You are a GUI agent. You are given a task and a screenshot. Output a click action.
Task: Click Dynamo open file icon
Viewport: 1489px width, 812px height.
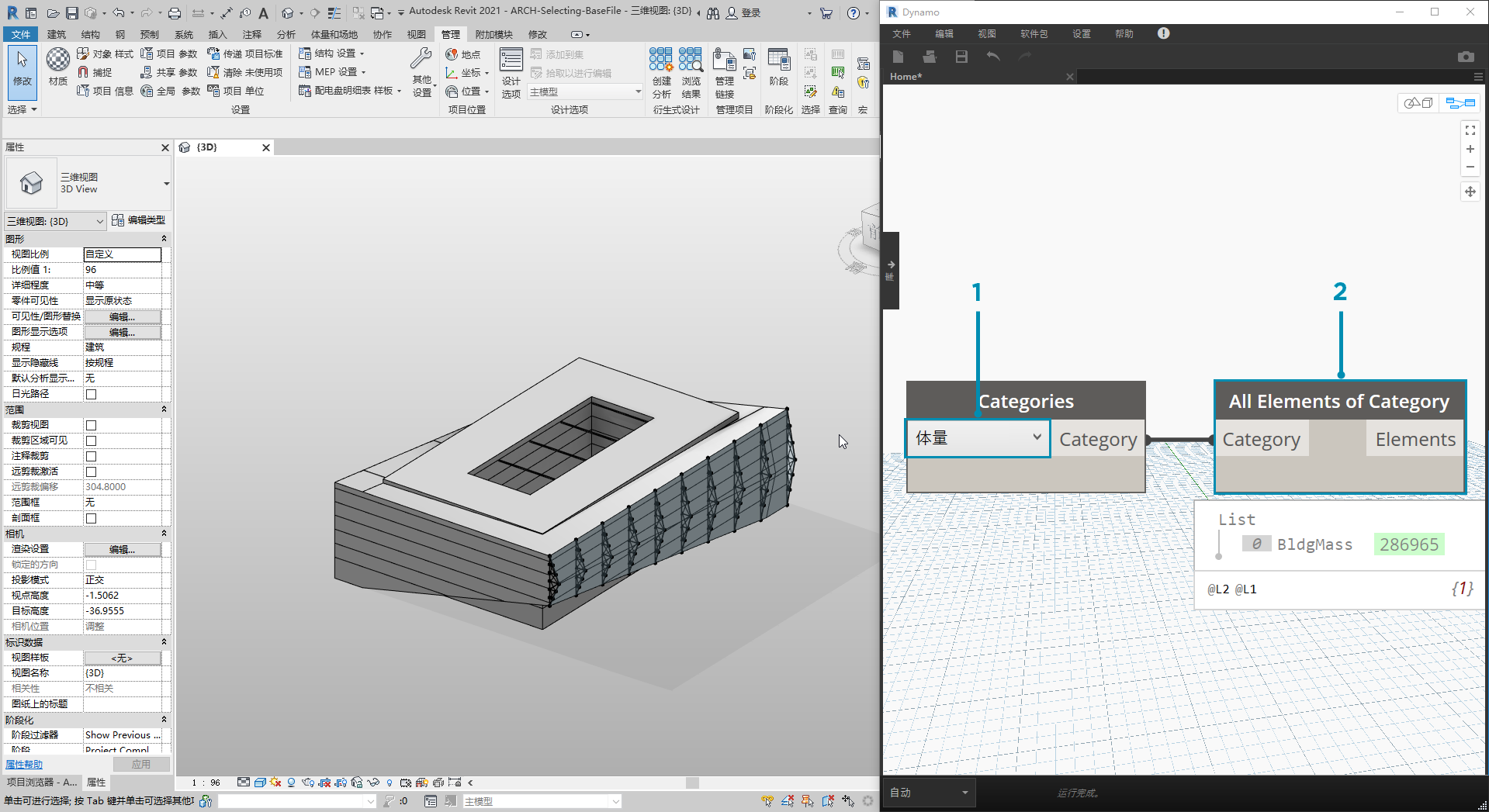[929, 57]
